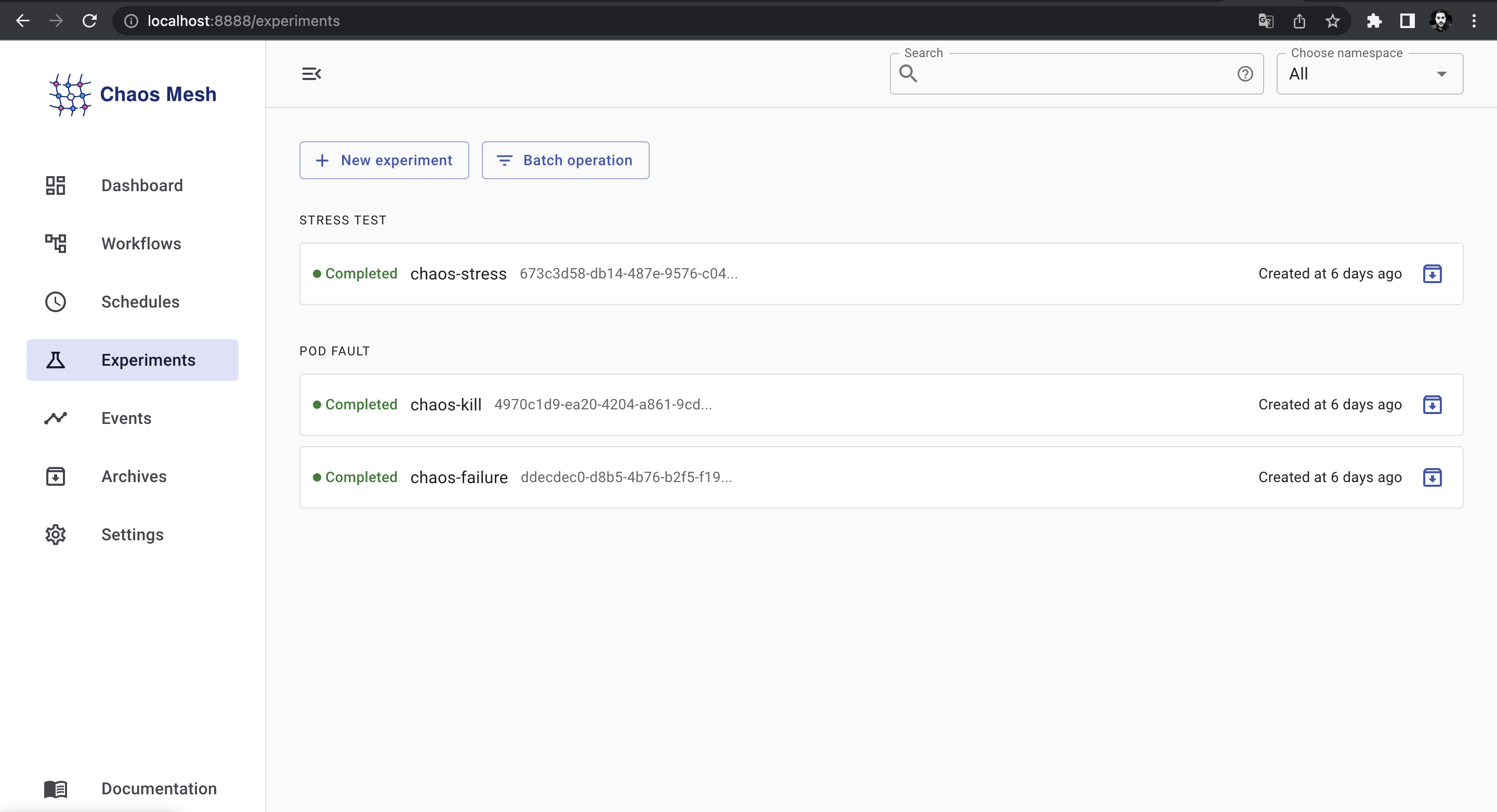Click the Archives navigation icon

[56, 476]
